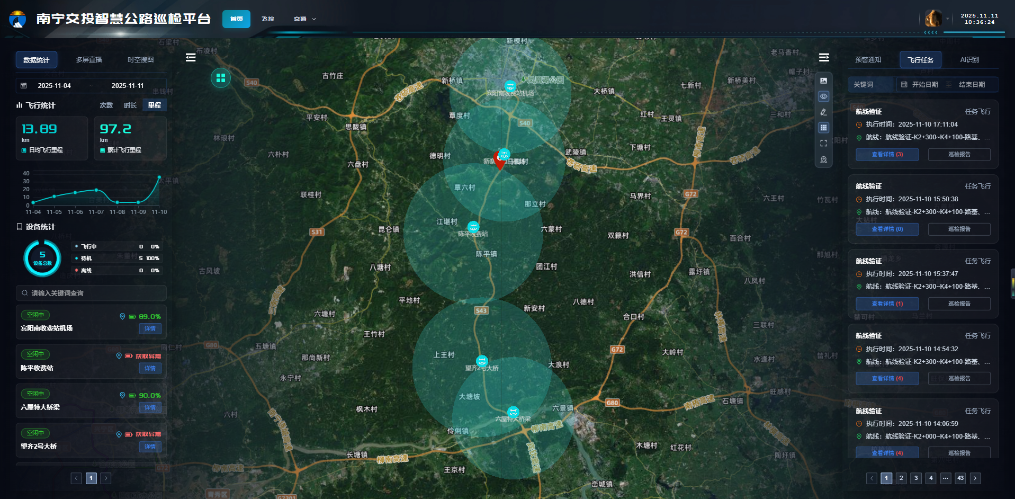Switch flight statistics to 次数 mode

coord(106,105)
